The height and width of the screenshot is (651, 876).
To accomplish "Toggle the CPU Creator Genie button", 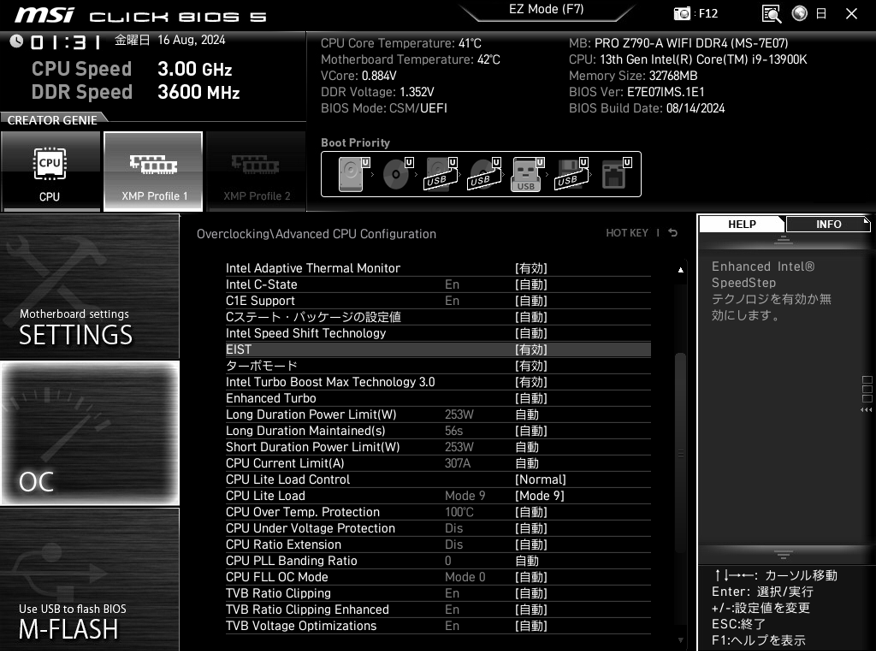I will [x=50, y=172].
